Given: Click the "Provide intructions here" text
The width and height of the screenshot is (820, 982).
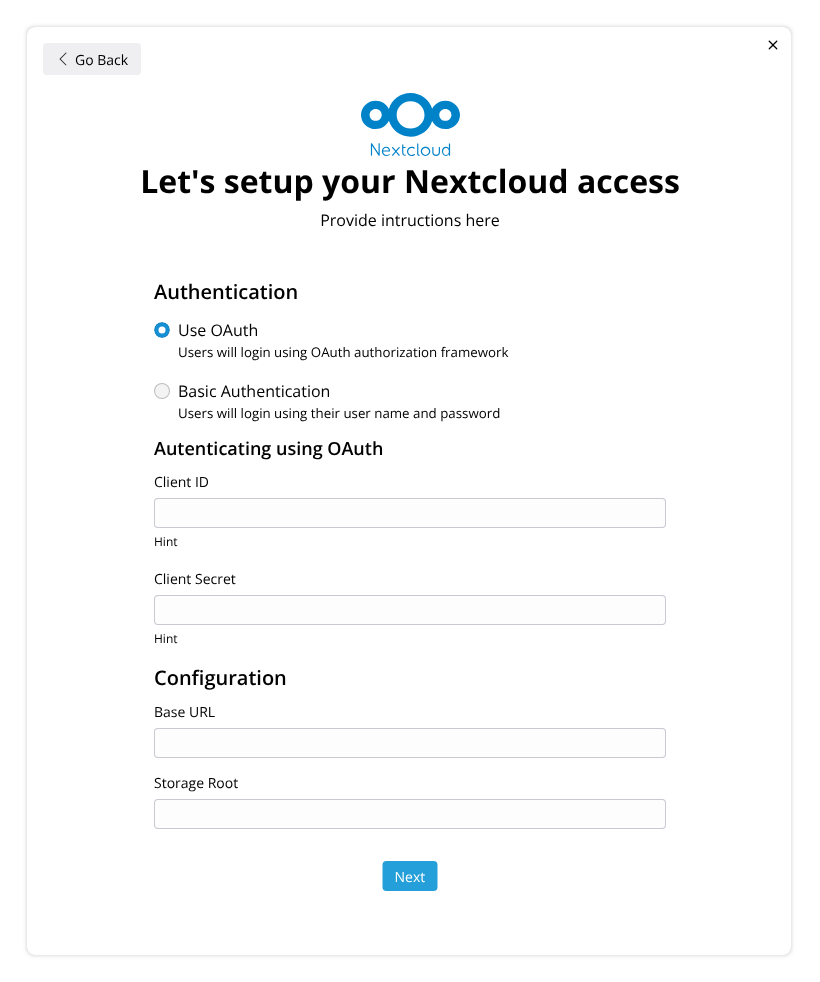Looking at the screenshot, I should tap(410, 220).
